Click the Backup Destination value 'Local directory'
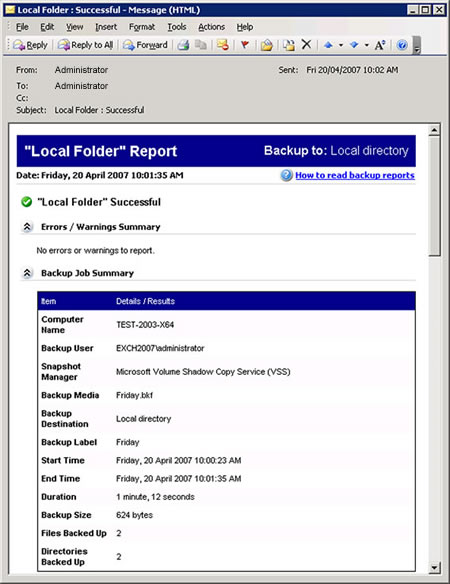 tap(143, 419)
